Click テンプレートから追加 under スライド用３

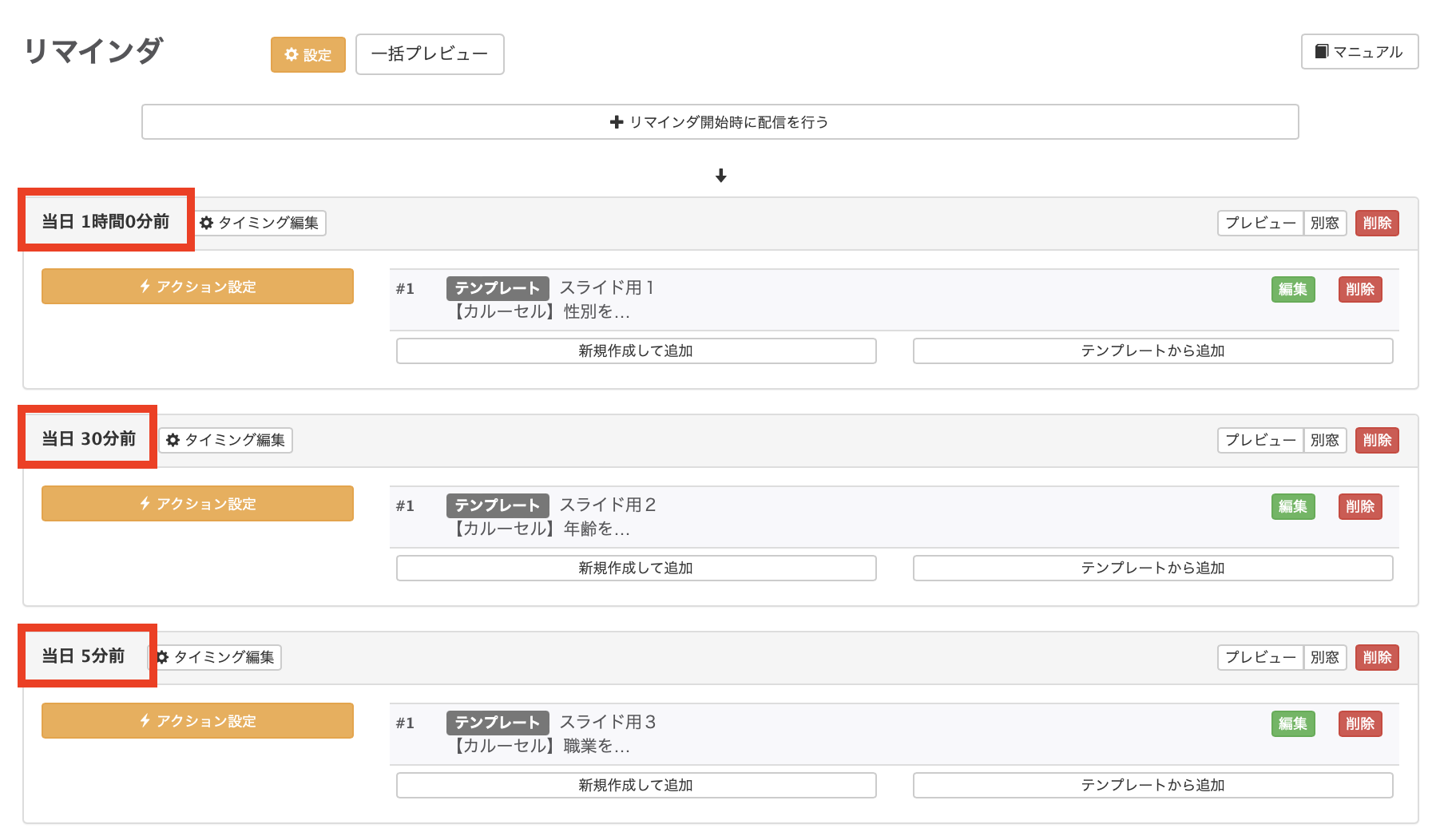click(x=1152, y=786)
